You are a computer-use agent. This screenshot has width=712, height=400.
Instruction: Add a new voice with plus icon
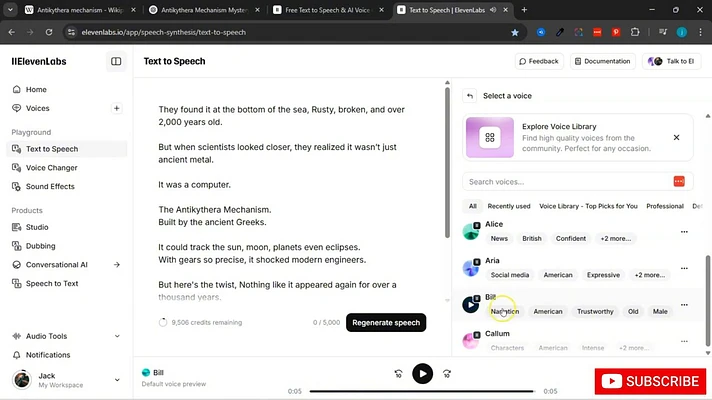[117, 108]
